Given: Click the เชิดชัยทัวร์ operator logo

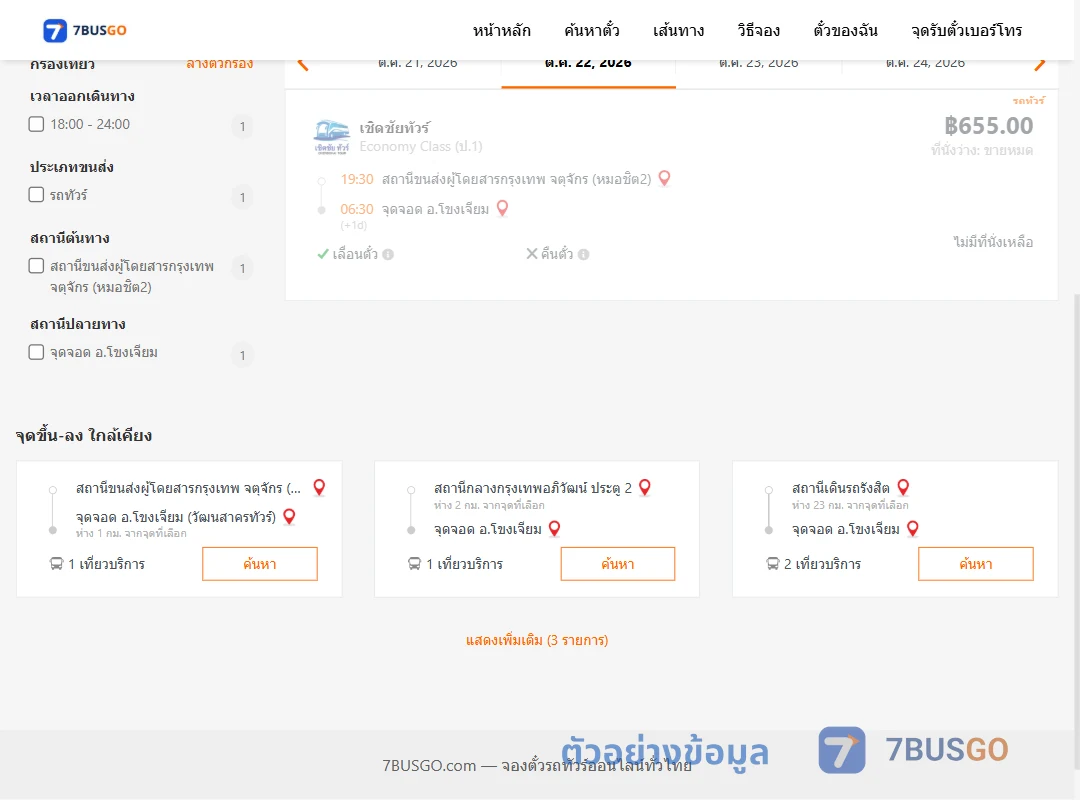Looking at the screenshot, I should 331,136.
